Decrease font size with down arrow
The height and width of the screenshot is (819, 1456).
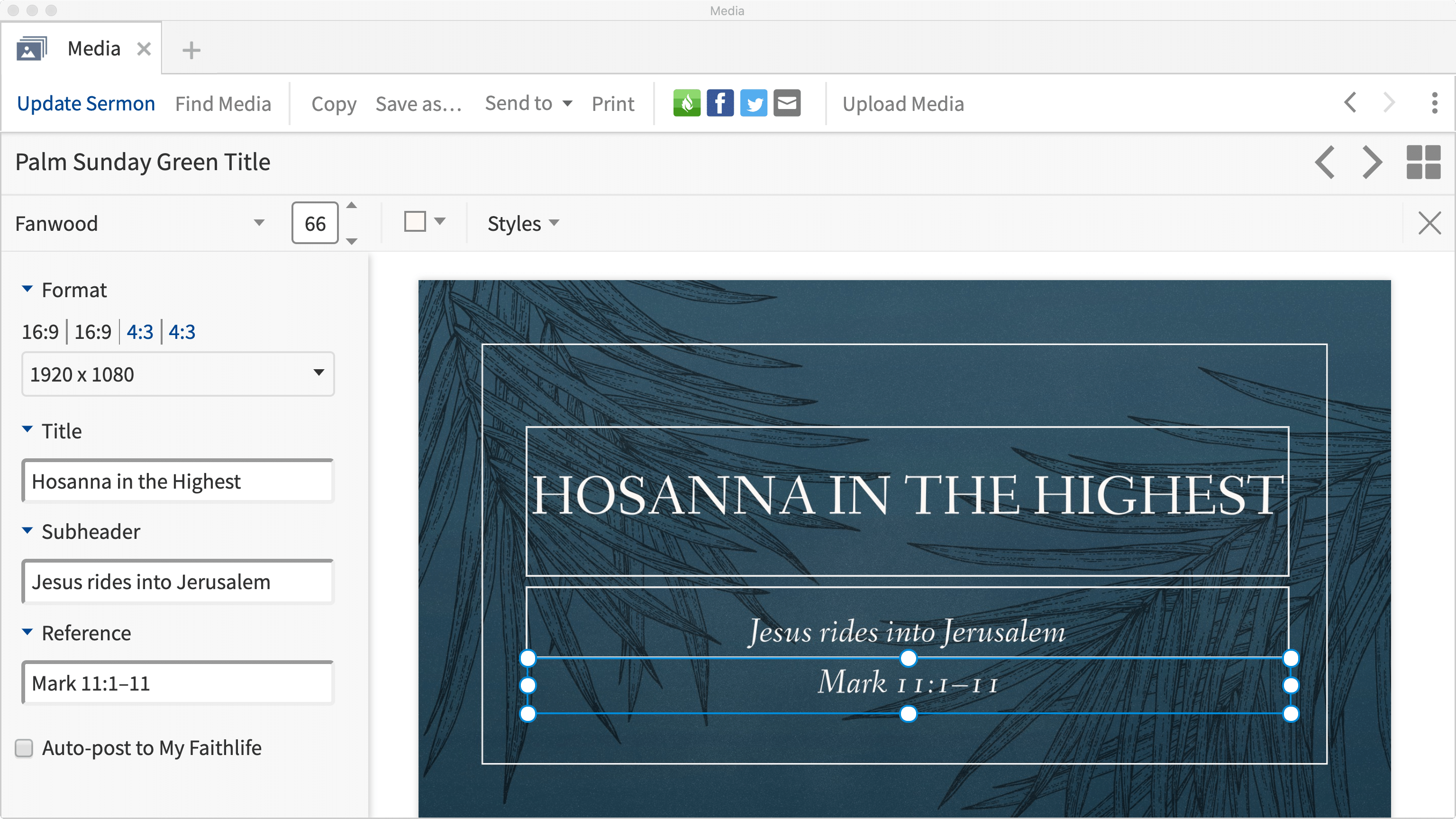[x=352, y=241]
